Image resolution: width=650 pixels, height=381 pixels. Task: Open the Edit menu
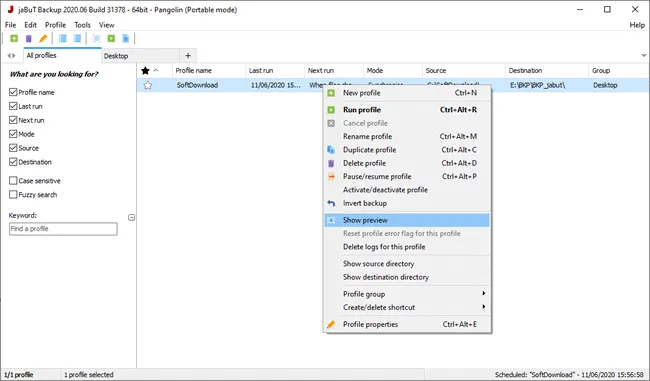(30, 25)
